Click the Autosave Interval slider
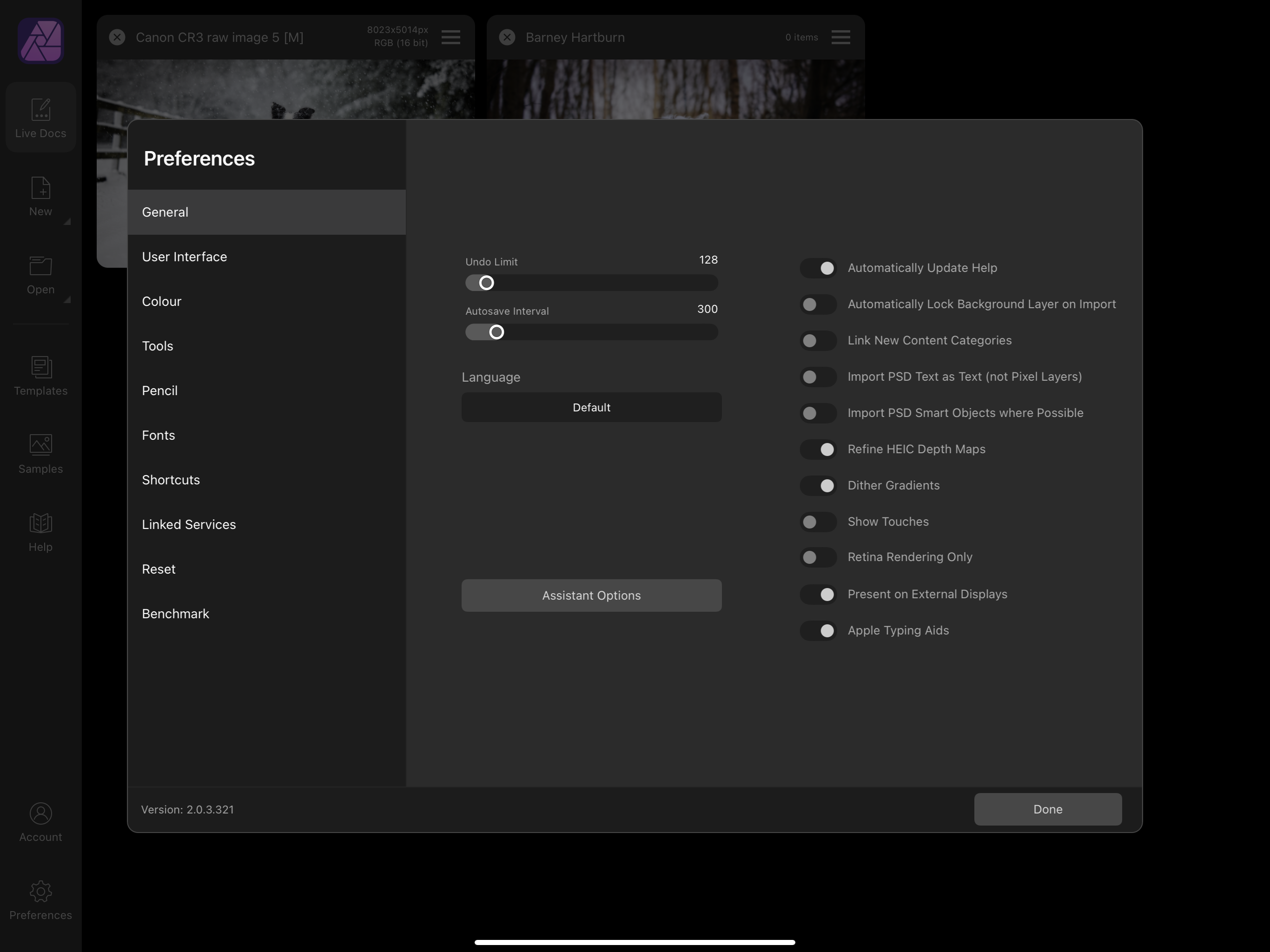Image resolution: width=1270 pixels, height=952 pixels. tap(591, 332)
